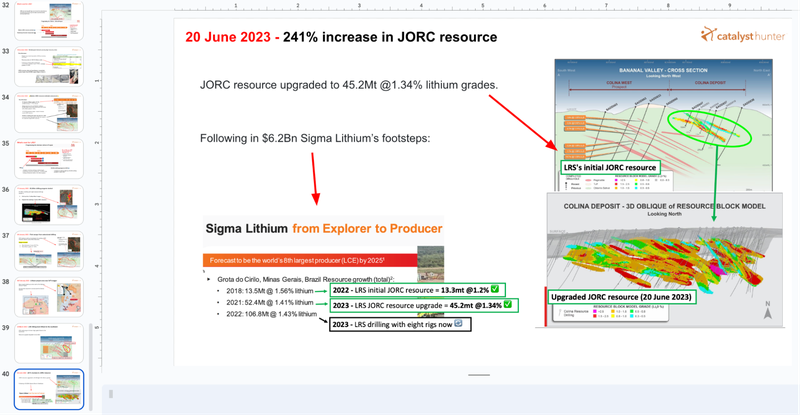Click 'Upgraded JORC resource (20 June 2023)' label

(x=621, y=297)
